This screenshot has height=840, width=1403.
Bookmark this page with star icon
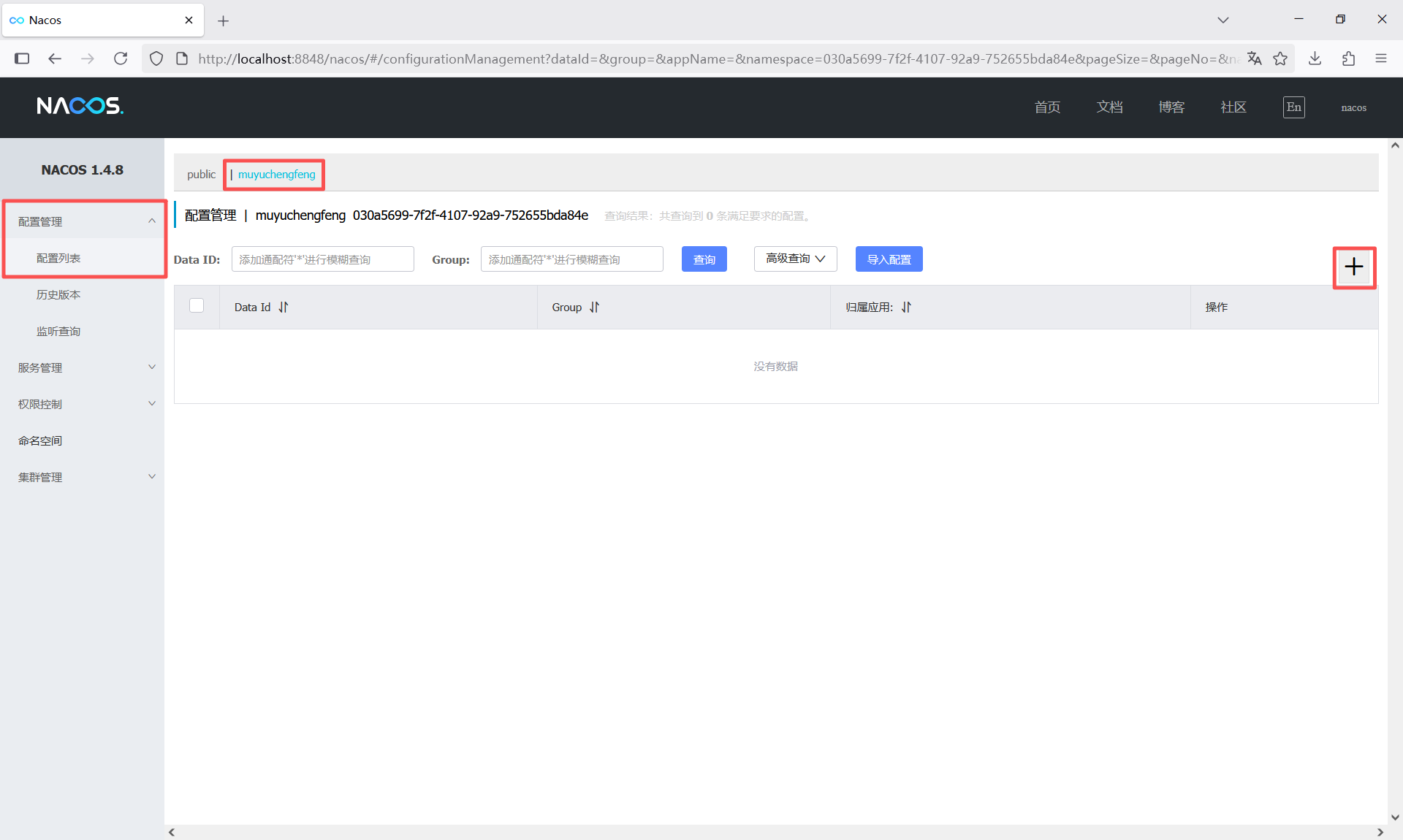click(x=1280, y=58)
